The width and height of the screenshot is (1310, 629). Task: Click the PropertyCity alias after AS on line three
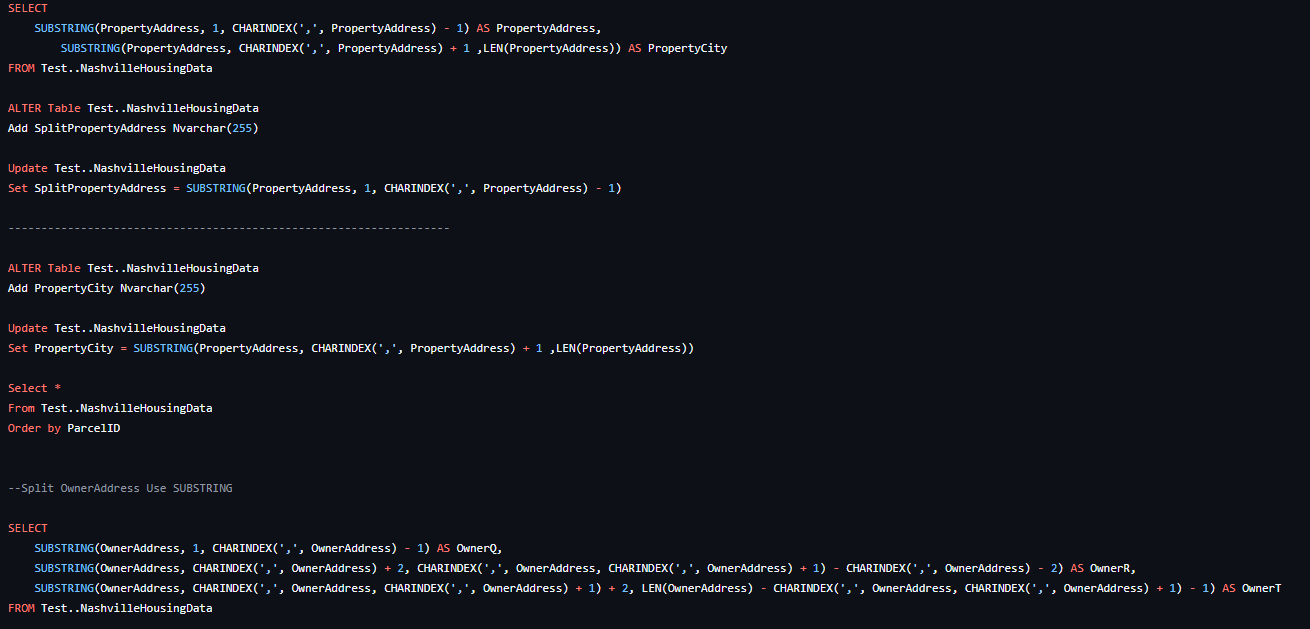click(x=687, y=48)
